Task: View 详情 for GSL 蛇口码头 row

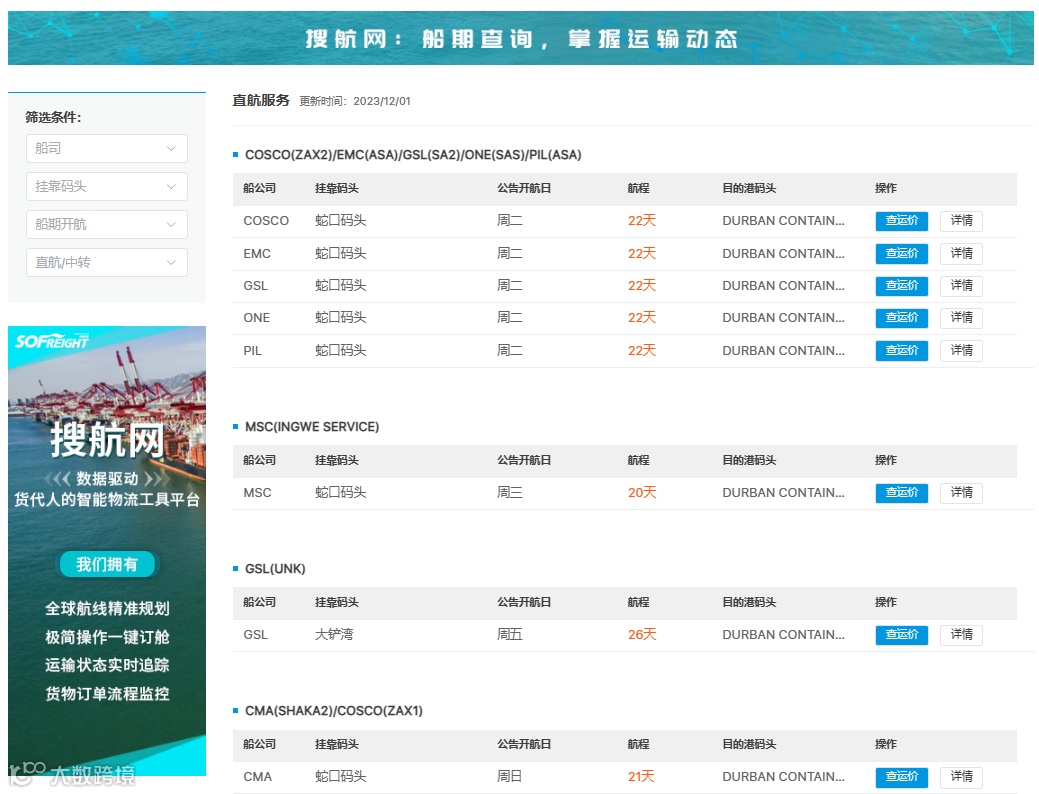Action: click(x=961, y=286)
